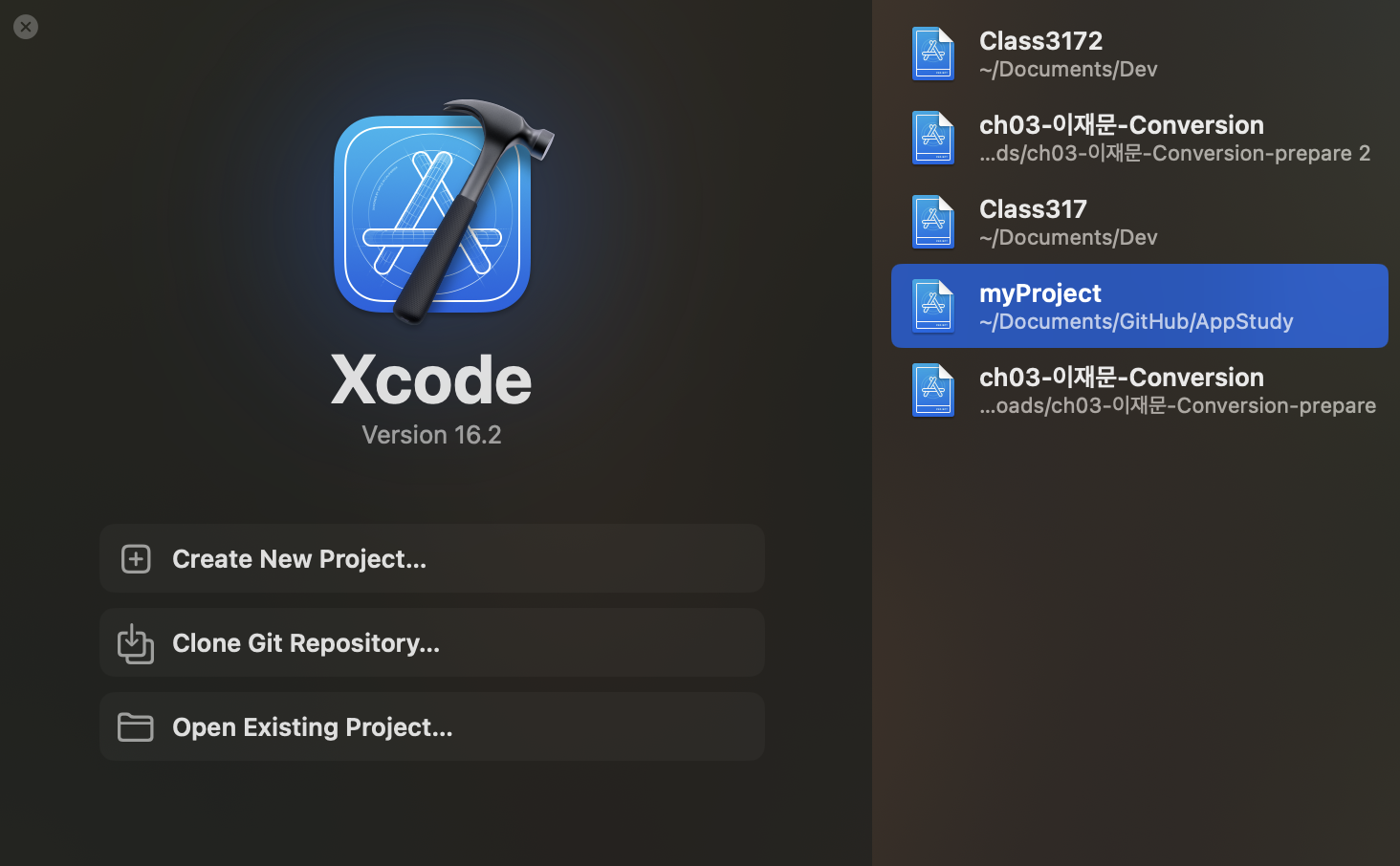Image resolution: width=1400 pixels, height=866 pixels.
Task: Click the folder icon beside Open Existing Project
Action: [136, 727]
